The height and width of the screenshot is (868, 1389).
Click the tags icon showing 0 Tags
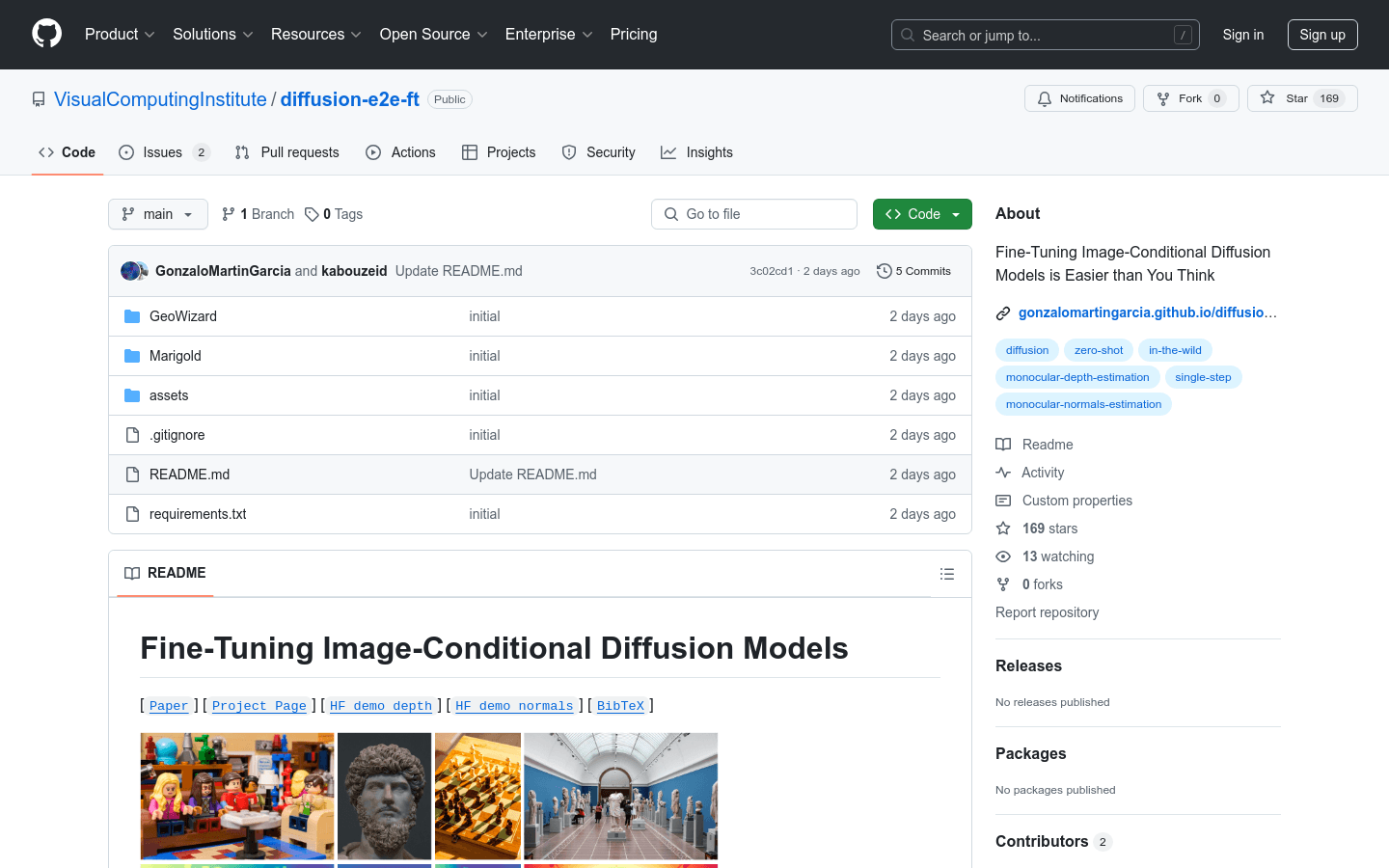(312, 214)
